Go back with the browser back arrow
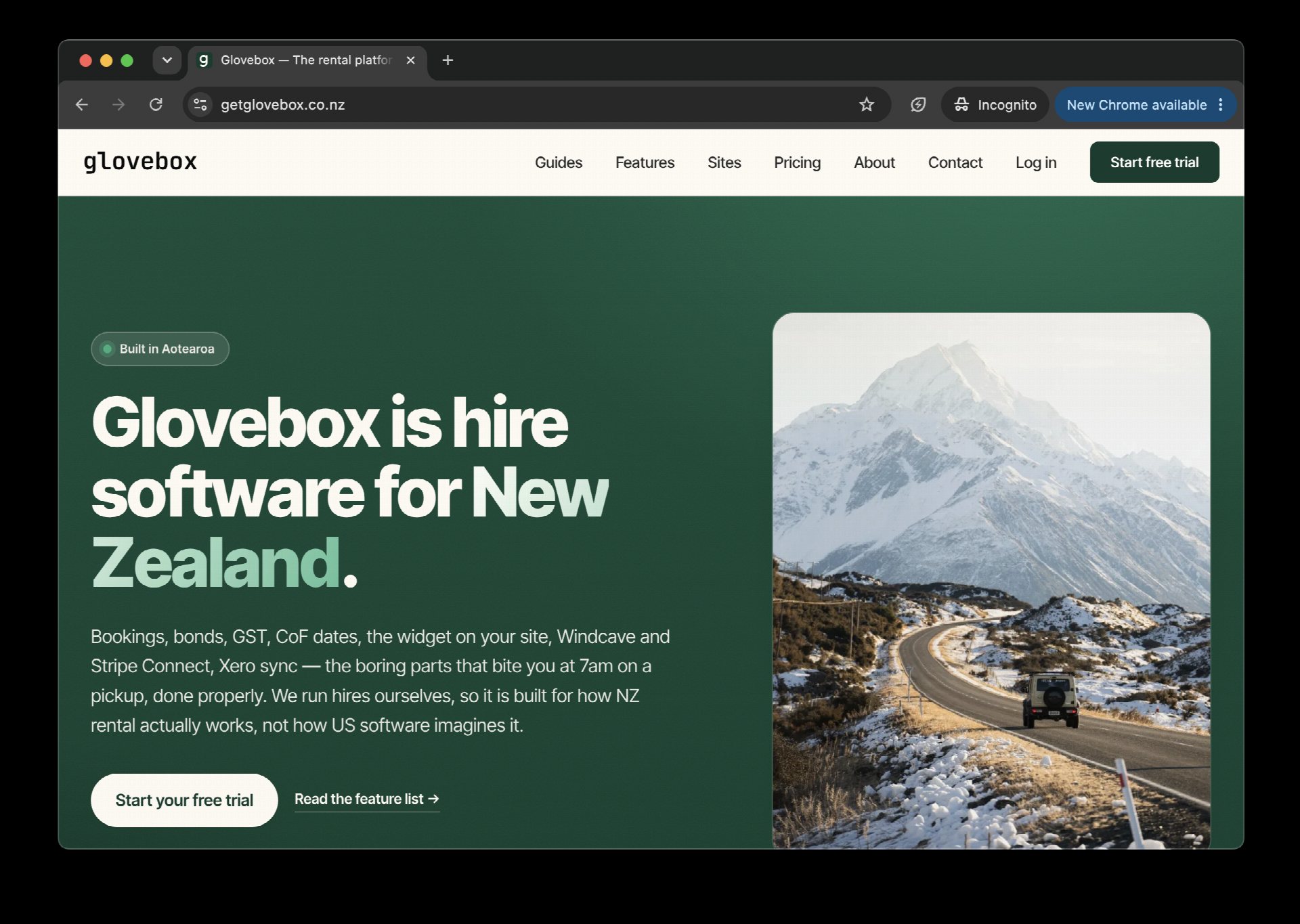The width and height of the screenshot is (1300, 924). tap(82, 105)
